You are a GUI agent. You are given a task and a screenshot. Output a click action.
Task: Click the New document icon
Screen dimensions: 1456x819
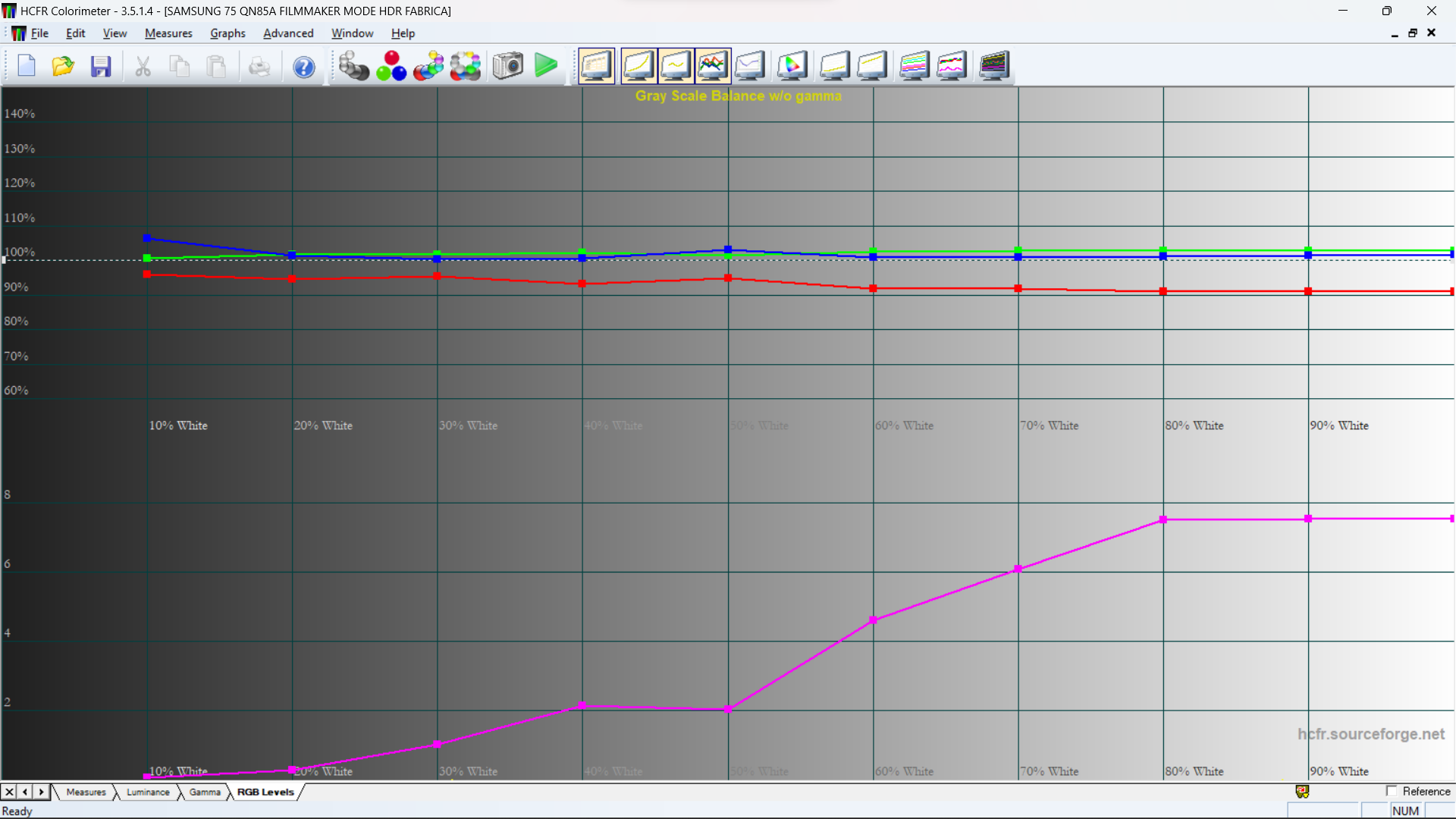[27, 66]
